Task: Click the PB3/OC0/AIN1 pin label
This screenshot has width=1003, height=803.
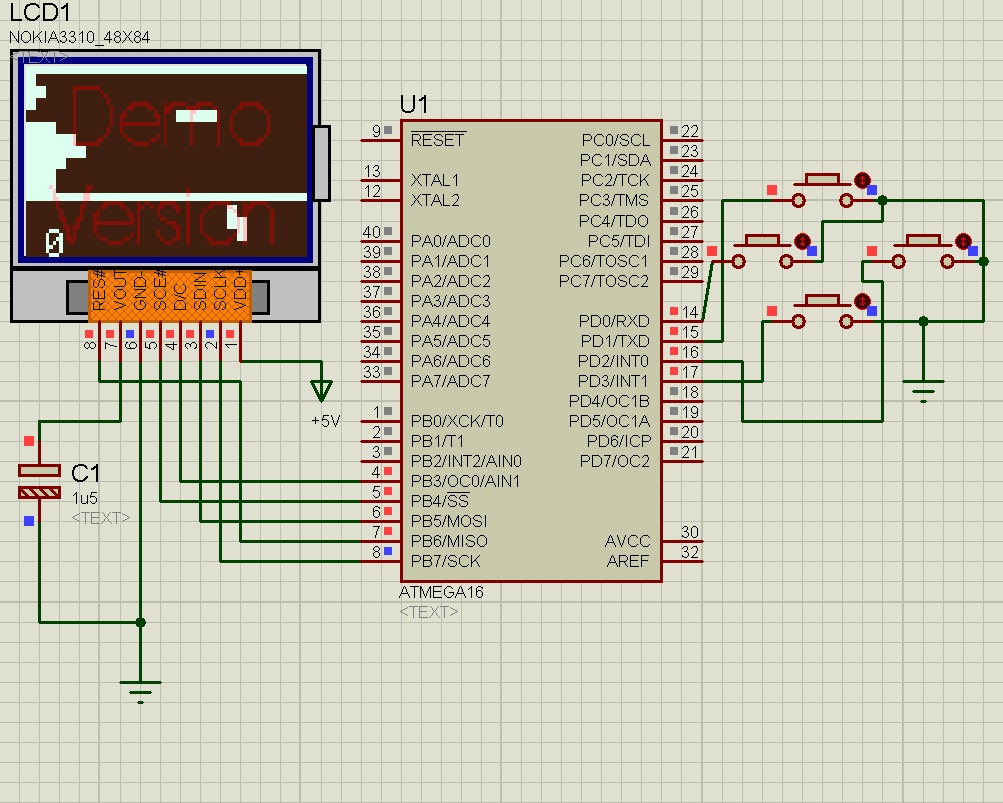Action: pyautogui.click(x=466, y=481)
